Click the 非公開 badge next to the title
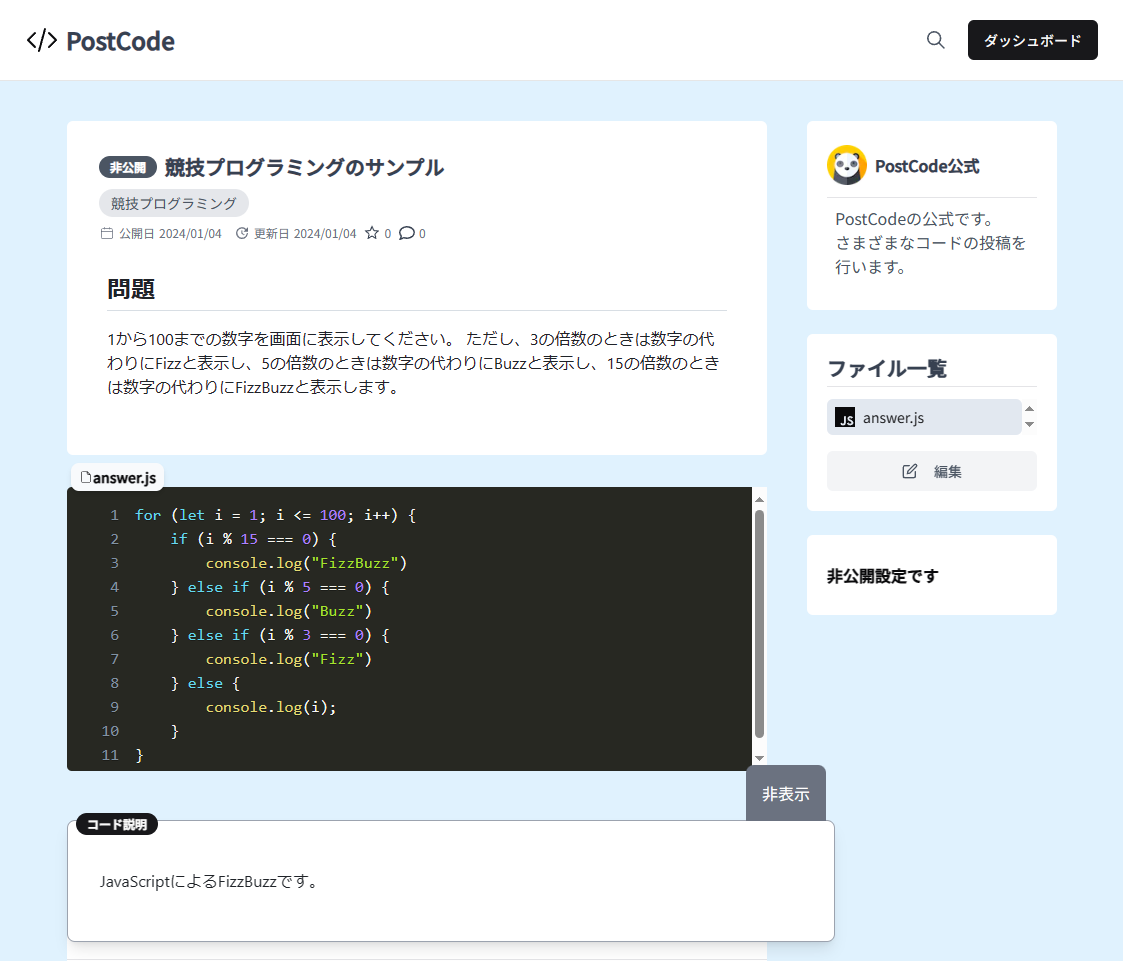This screenshot has height=961, width=1123. pos(127,168)
